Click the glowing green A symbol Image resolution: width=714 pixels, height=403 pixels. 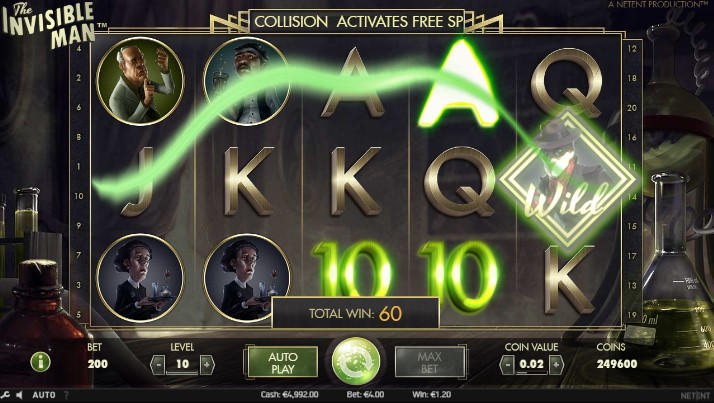(x=458, y=83)
